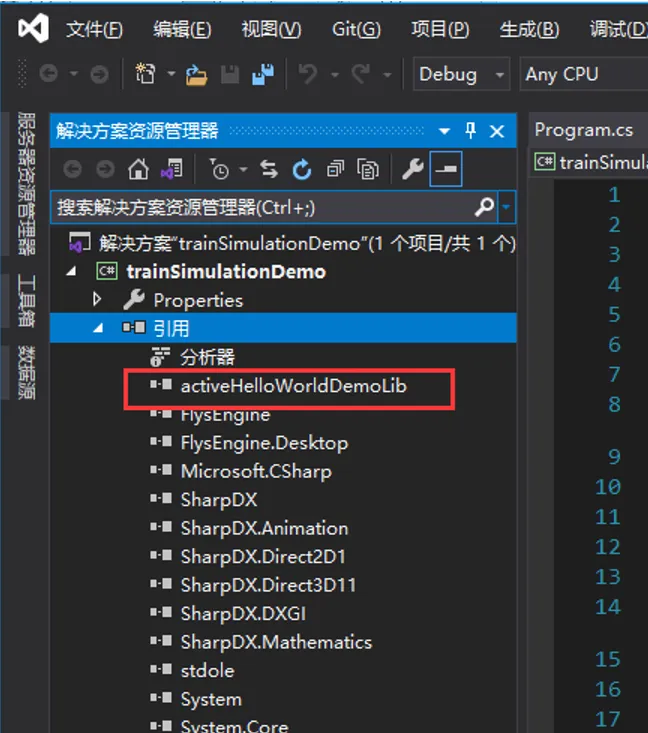Open the Solution Explorer window options dropdown
Viewport: 648px width, 733px height.
tap(444, 131)
